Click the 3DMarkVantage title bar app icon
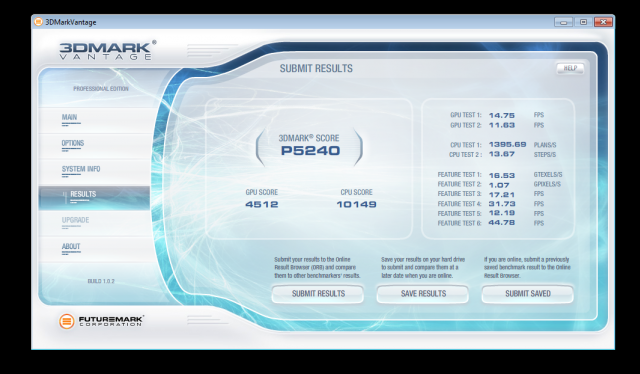Viewport: 640px width, 374px height. click(x=38, y=22)
